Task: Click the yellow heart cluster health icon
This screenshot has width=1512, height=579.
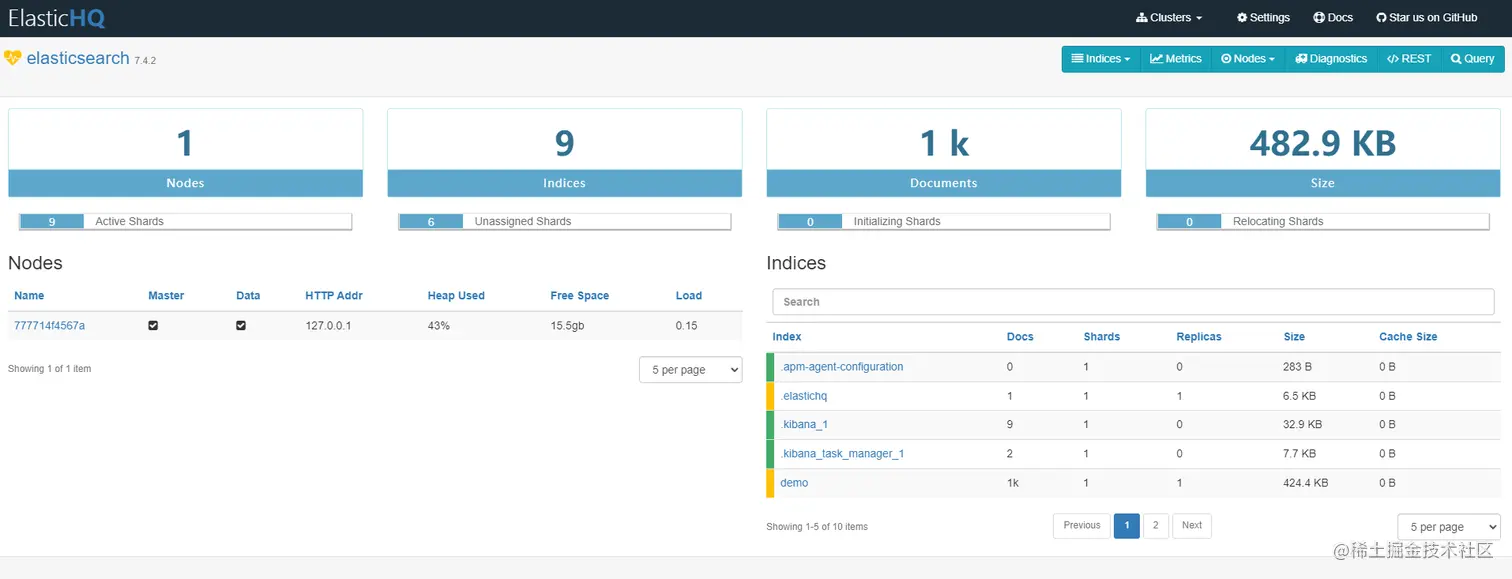Action: coord(13,58)
